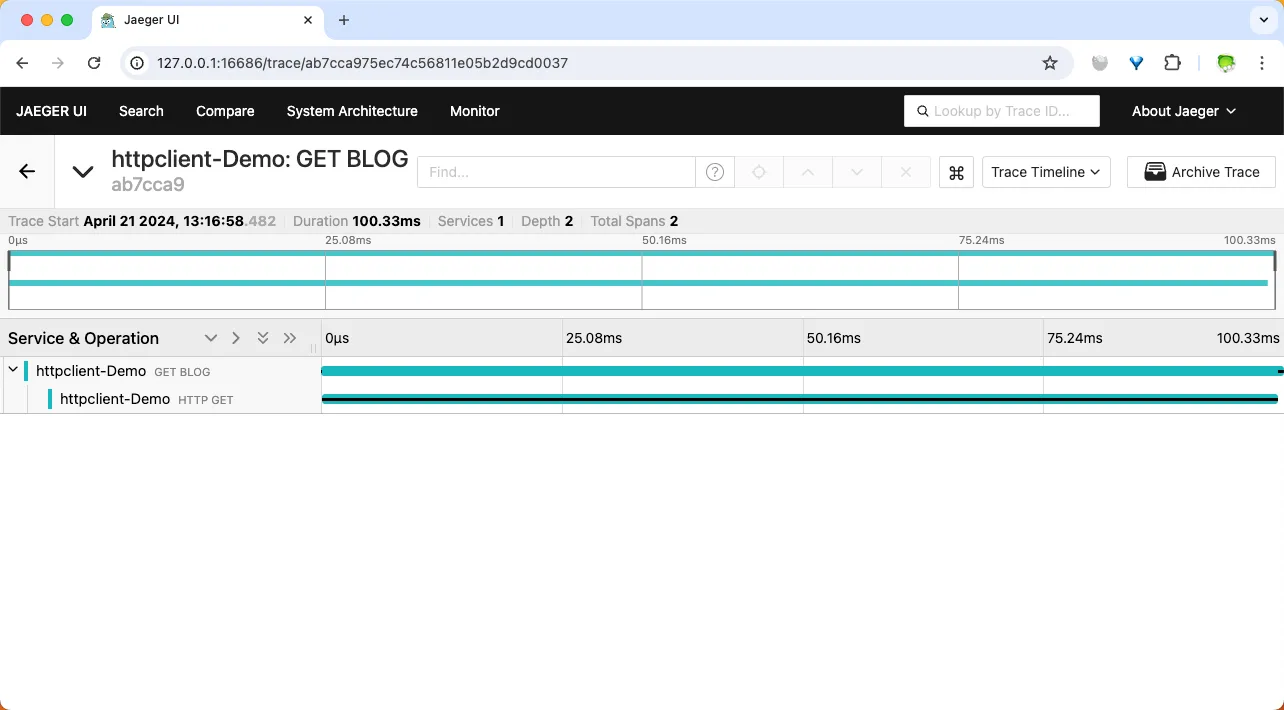Open the Trace Timeline view dropdown

coord(1045,171)
